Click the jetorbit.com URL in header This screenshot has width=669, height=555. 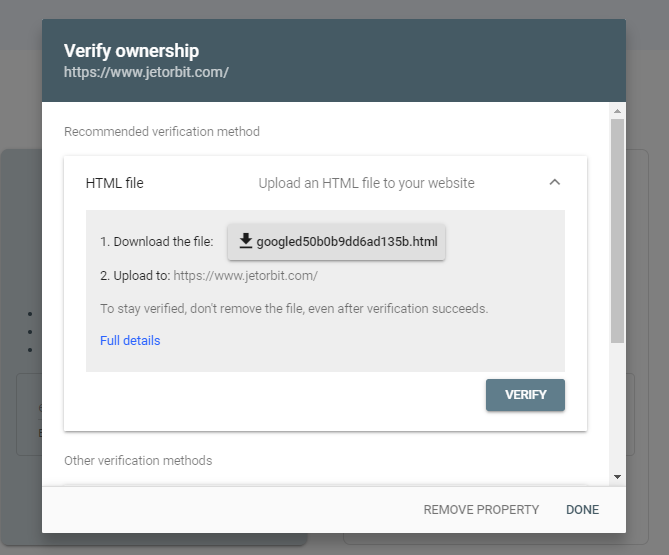[x=146, y=72]
